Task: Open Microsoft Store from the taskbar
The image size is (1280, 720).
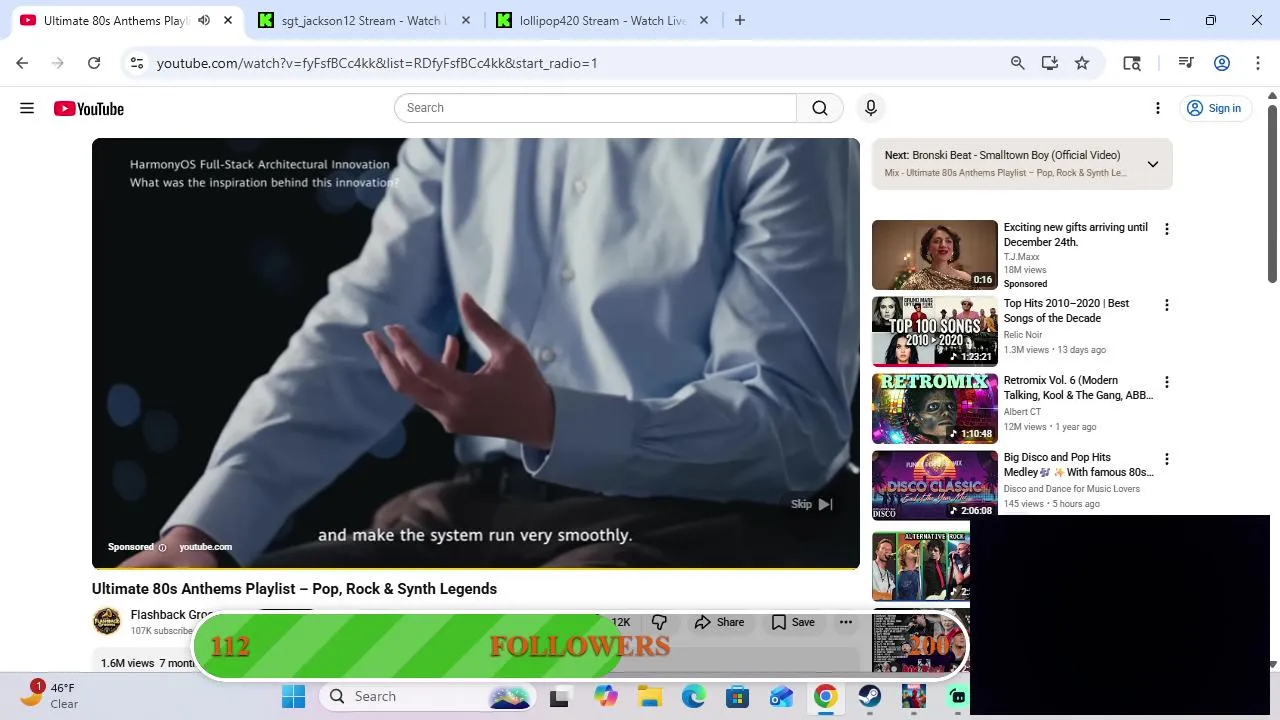Action: click(737, 697)
